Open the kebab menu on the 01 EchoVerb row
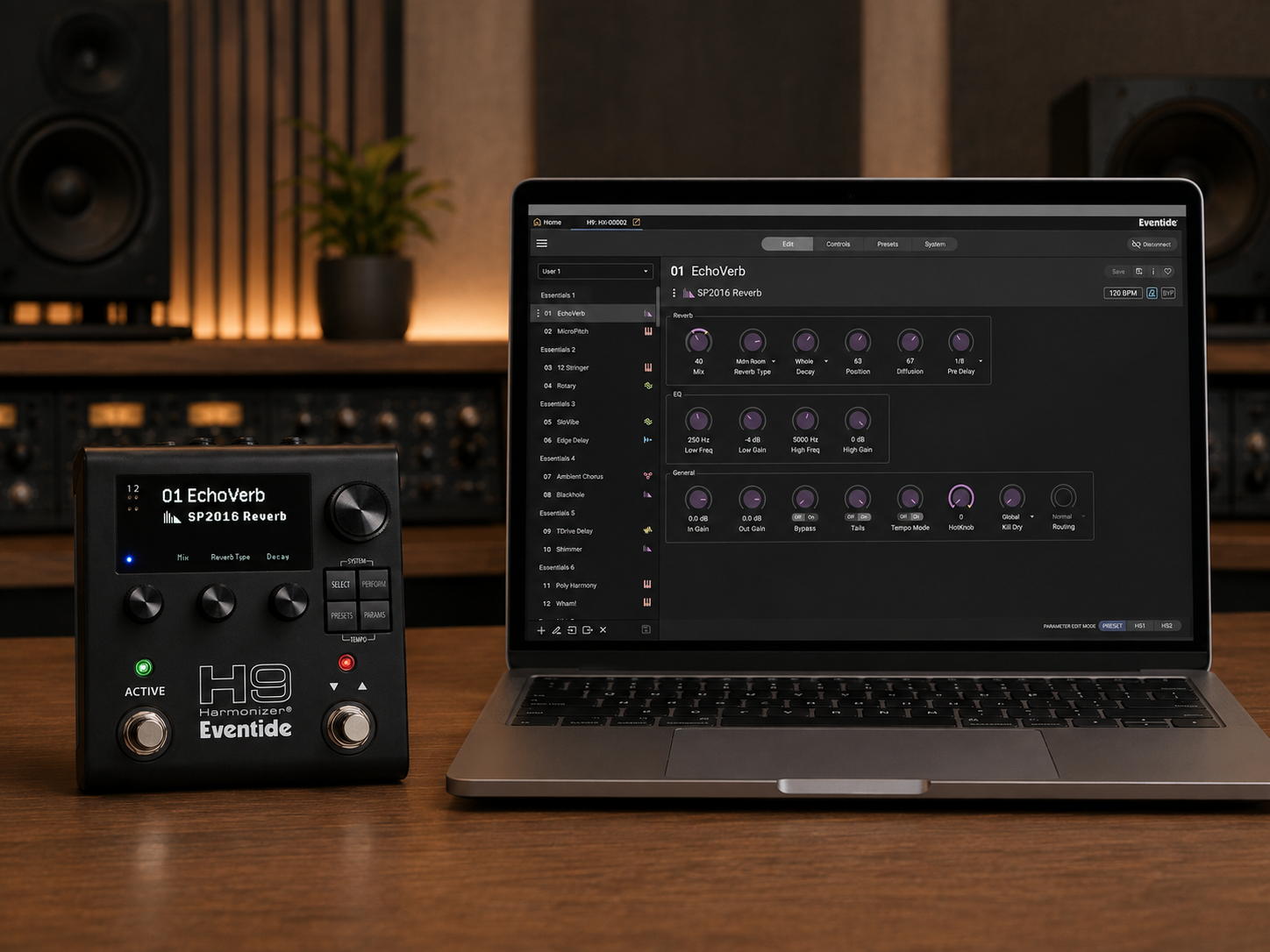 tap(538, 313)
